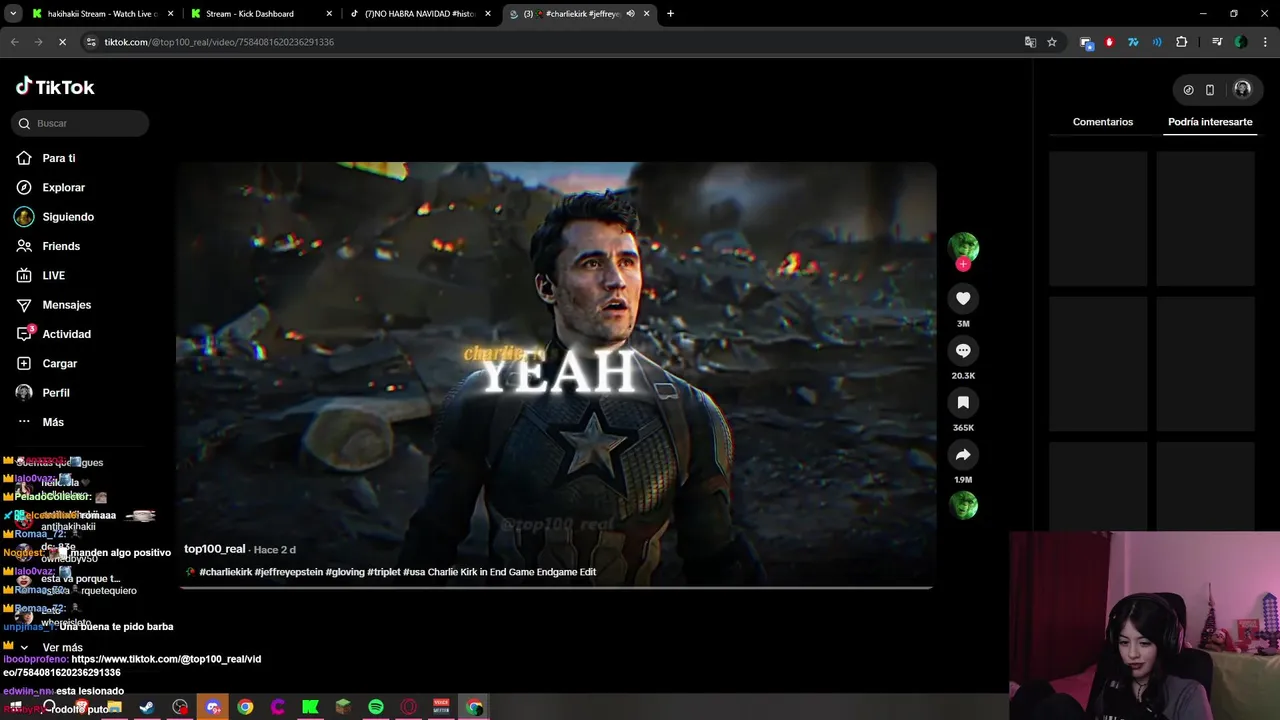Open a new browser tab
The width and height of the screenshot is (1280, 720).
point(670,14)
